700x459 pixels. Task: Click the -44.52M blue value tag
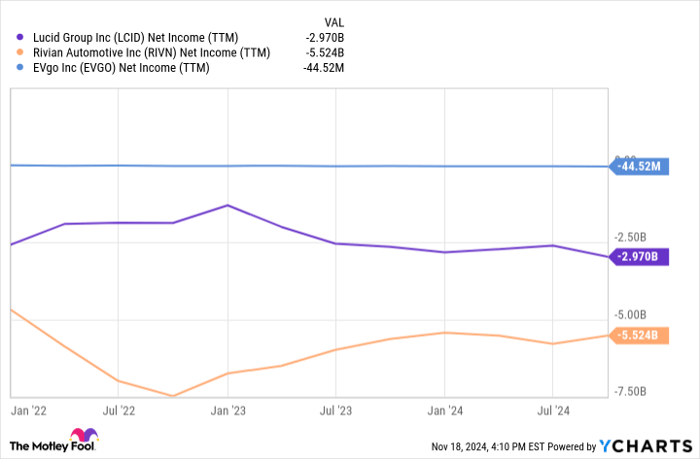tap(639, 166)
